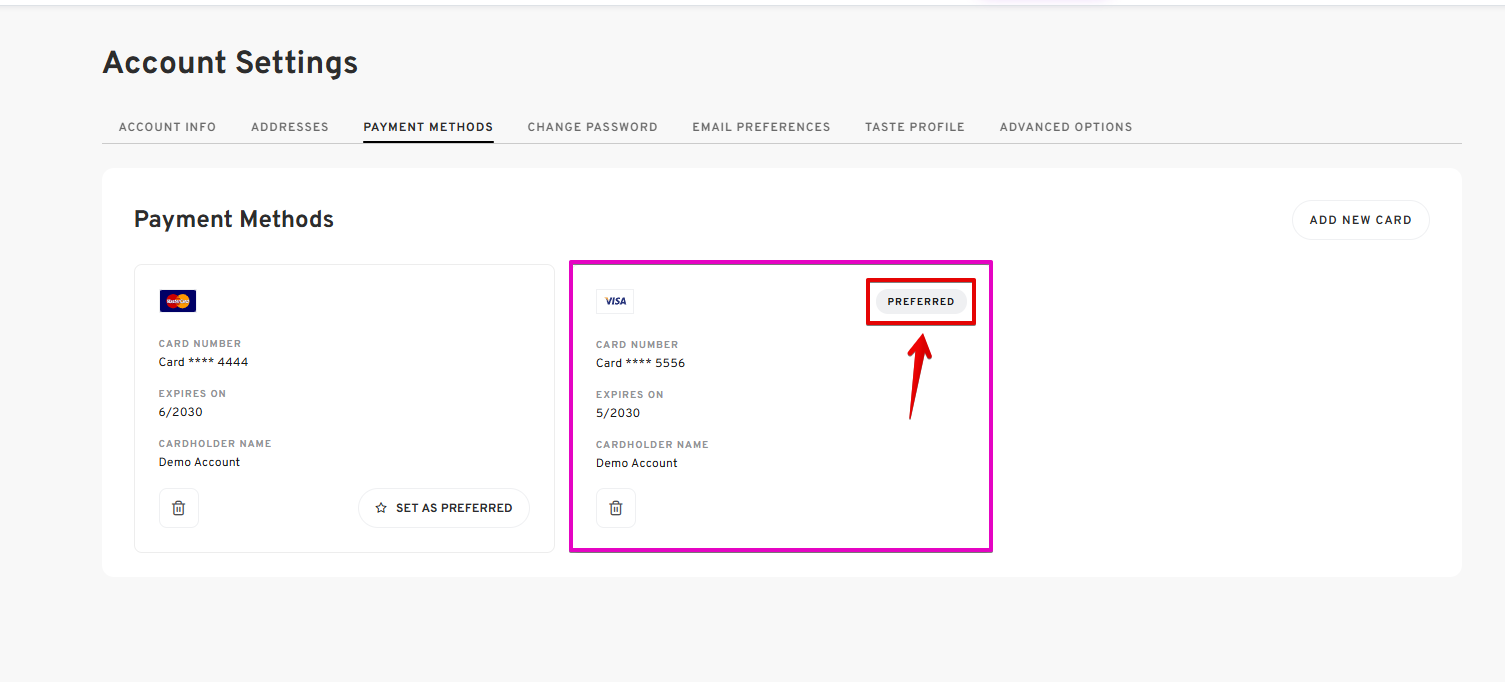This screenshot has width=1505, height=682.
Task: Click the trash icon on Visa card
Action: click(x=616, y=508)
